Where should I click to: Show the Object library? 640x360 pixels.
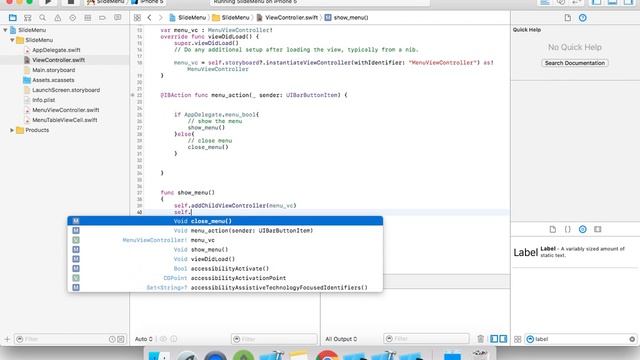(582, 229)
